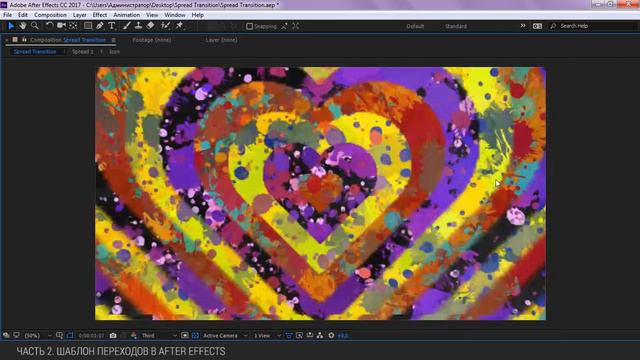Open the Active Camera dropdown
The image size is (640, 360).
pyautogui.click(x=225, y=336)
